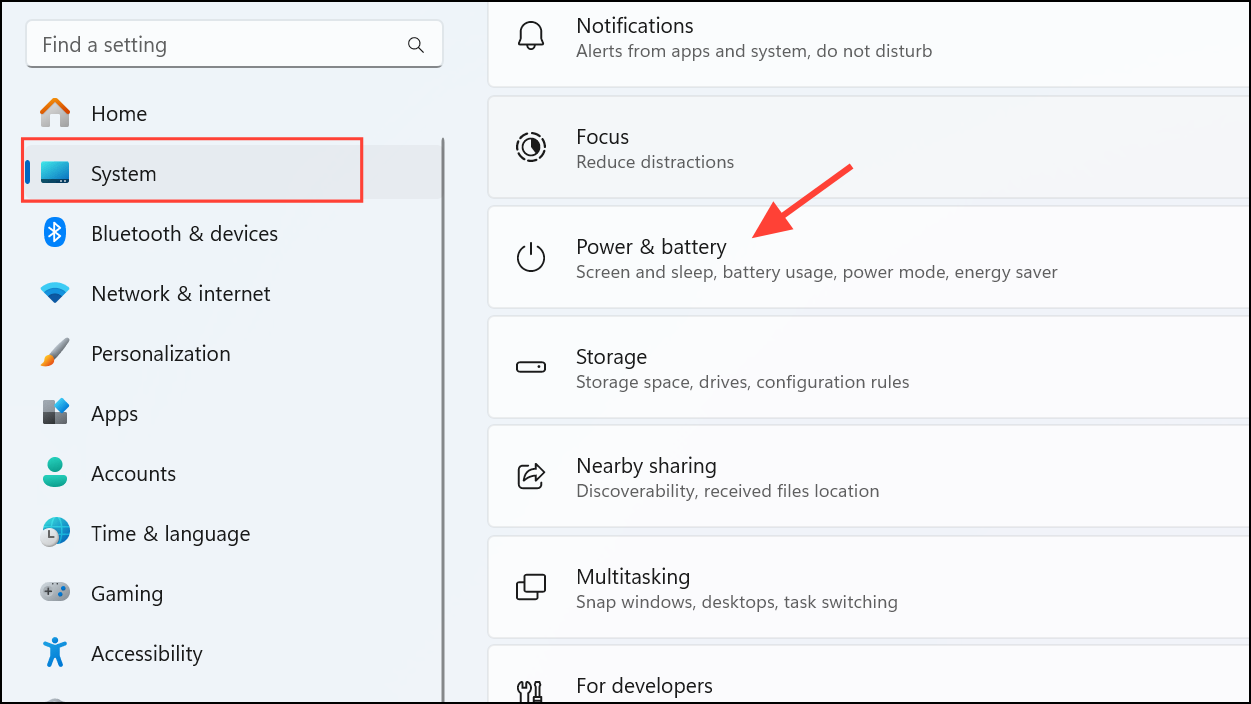Navigate to Accessibility settings
The width and height of the screenshot is (1251, 704).
[x=146, y=654]
